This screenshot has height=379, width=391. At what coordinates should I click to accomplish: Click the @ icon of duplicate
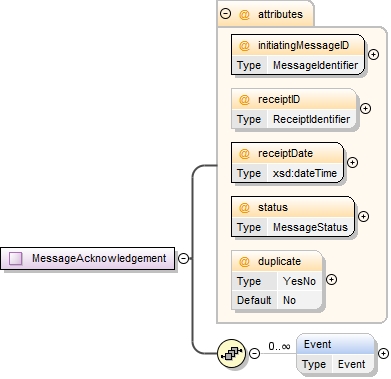244,261
